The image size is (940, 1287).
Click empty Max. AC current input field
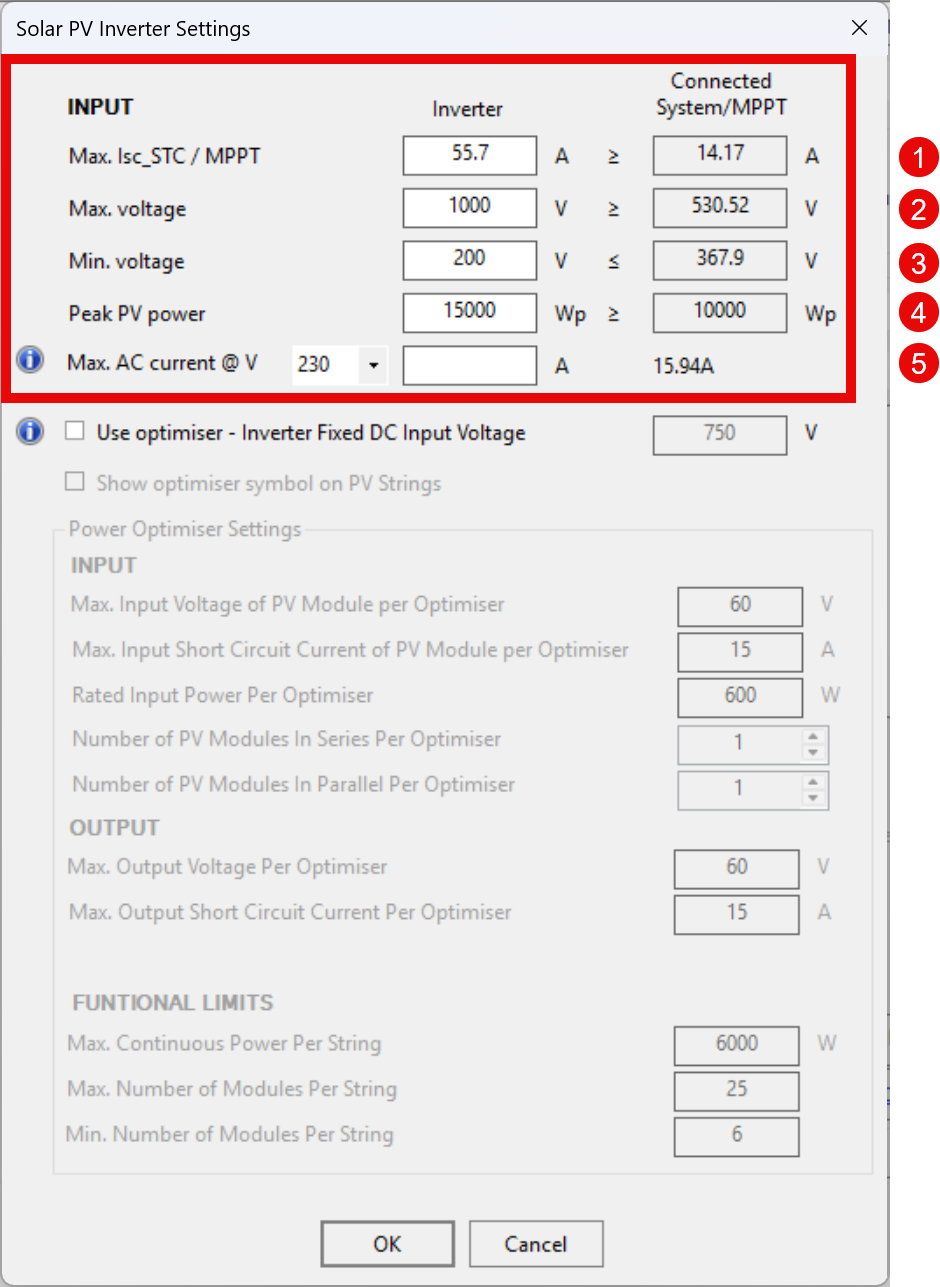(x=470, y=365)
